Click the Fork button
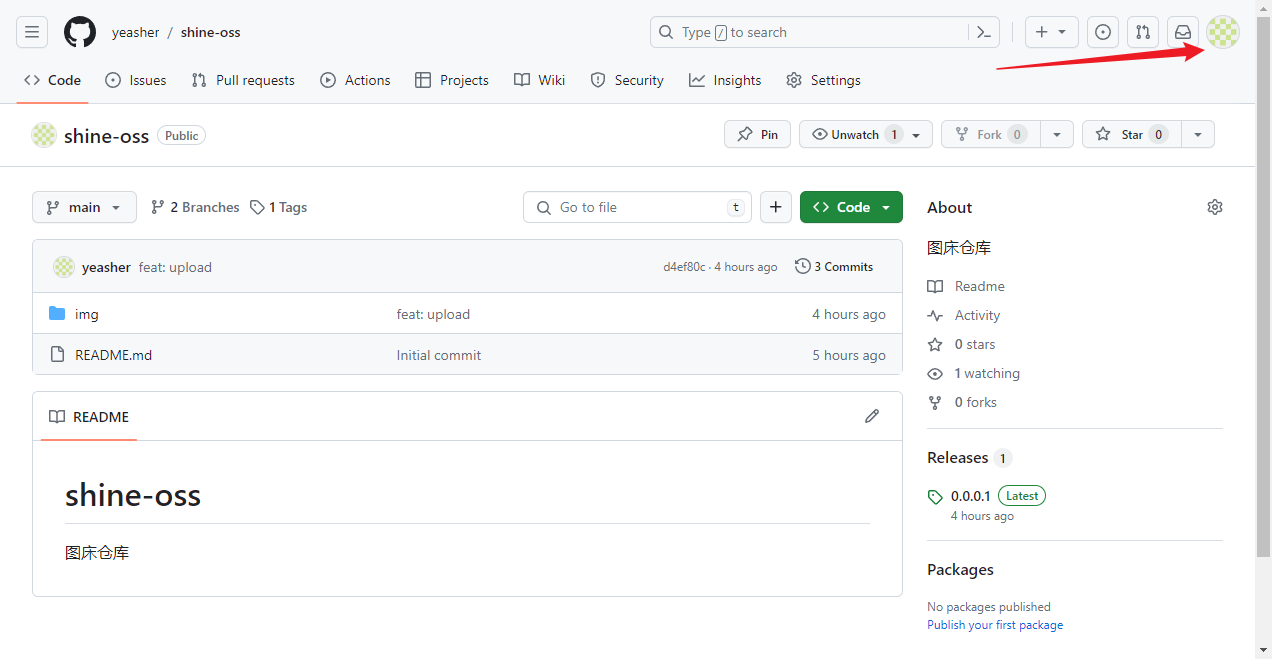The image size is (1272, 659). 991,134
